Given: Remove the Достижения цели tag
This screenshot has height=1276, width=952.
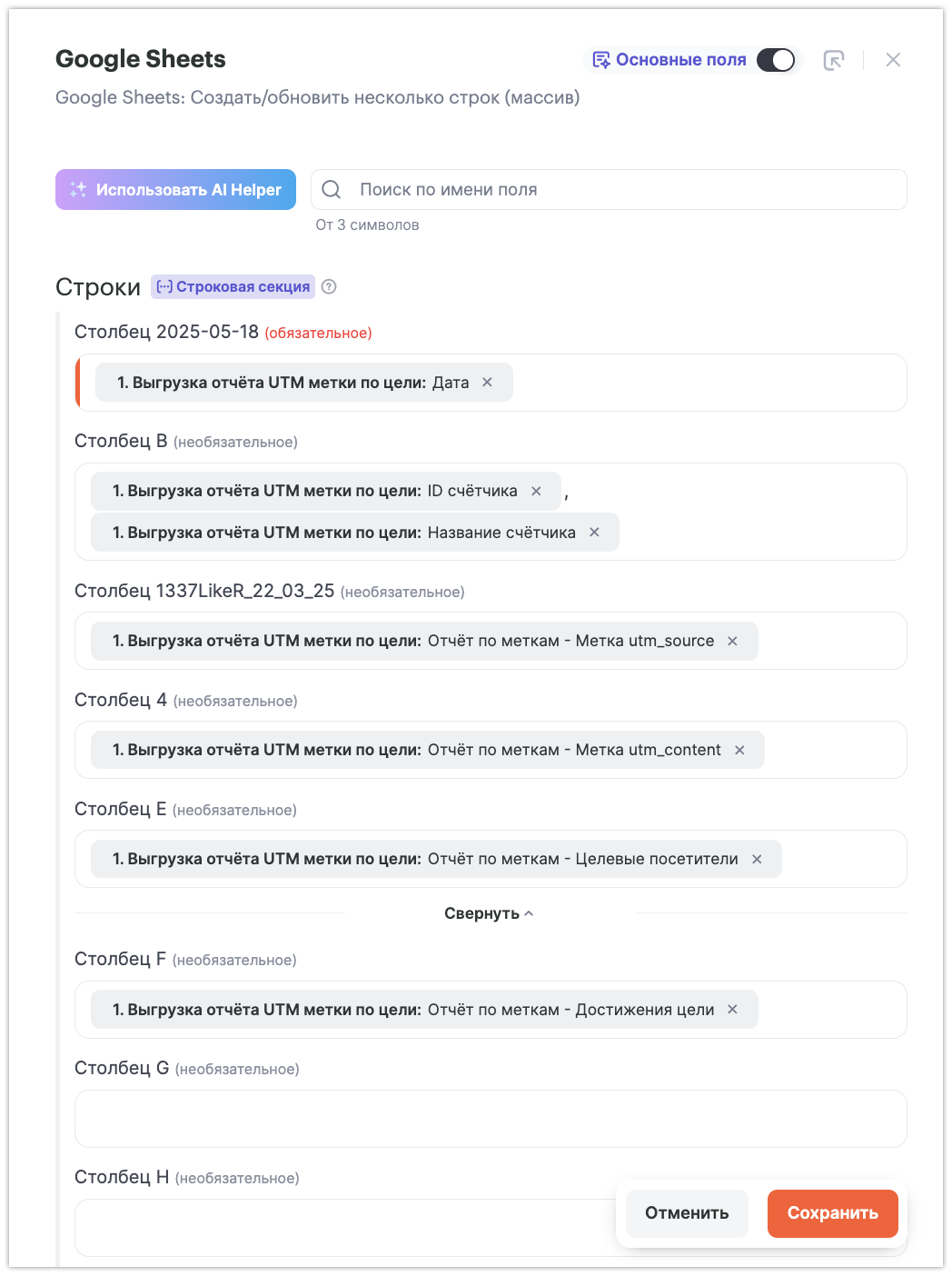Looking at the screenshot, I should click(733, 1010).
